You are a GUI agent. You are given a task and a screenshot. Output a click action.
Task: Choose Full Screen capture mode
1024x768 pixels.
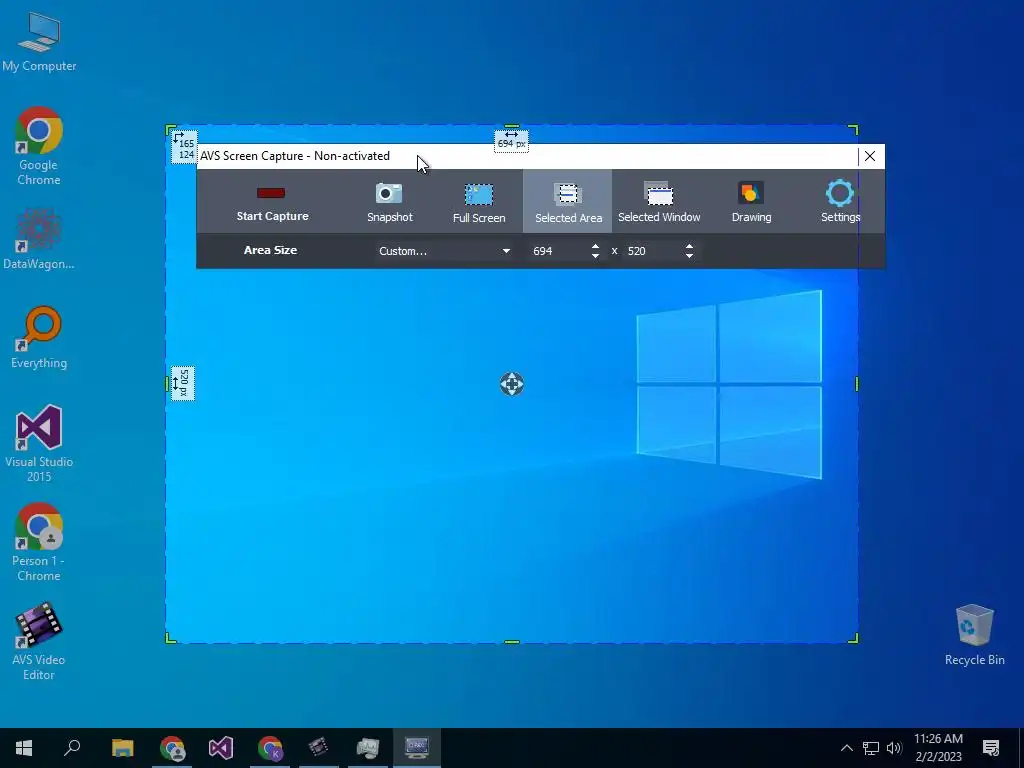tap(479, 203)
